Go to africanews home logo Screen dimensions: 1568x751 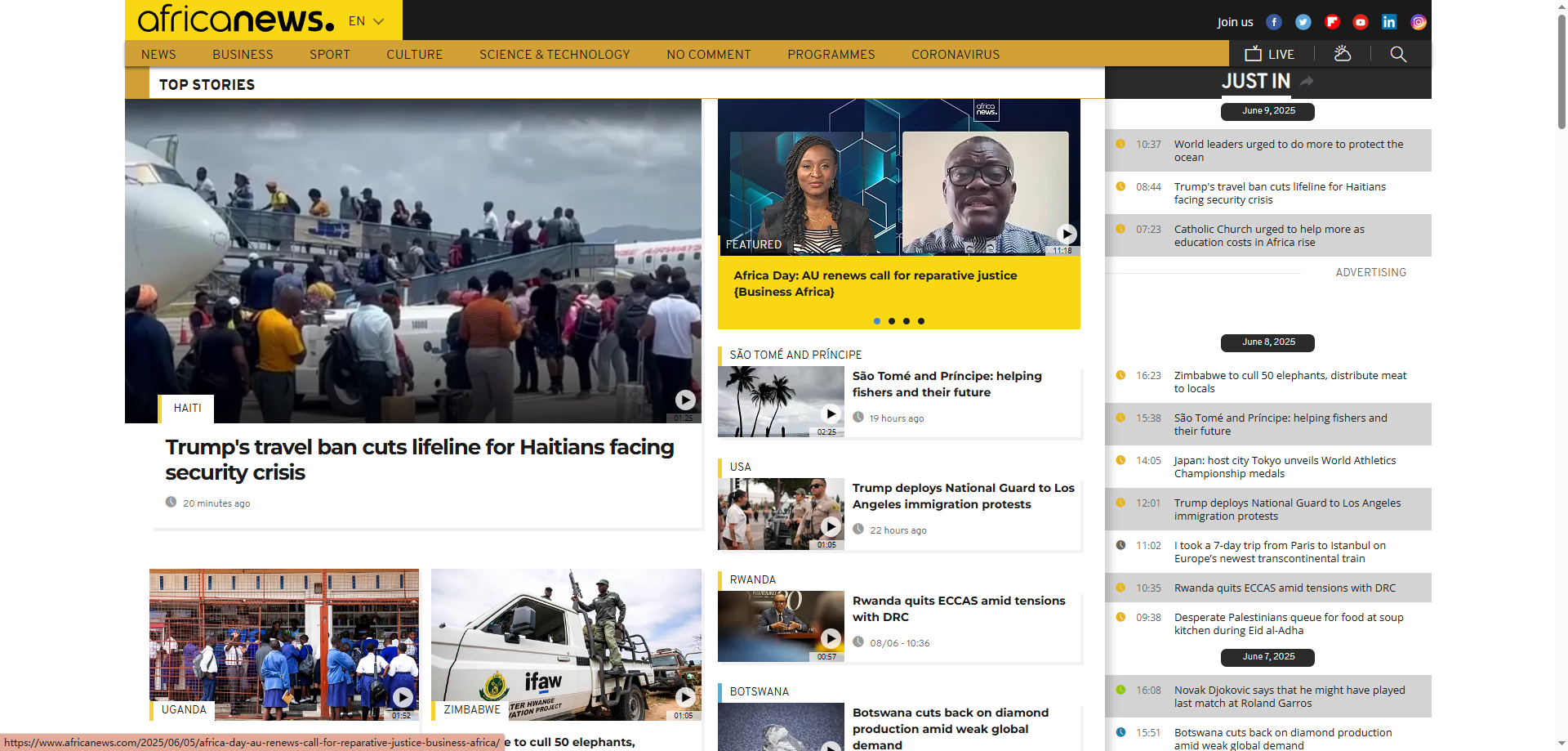coord(236,20)
